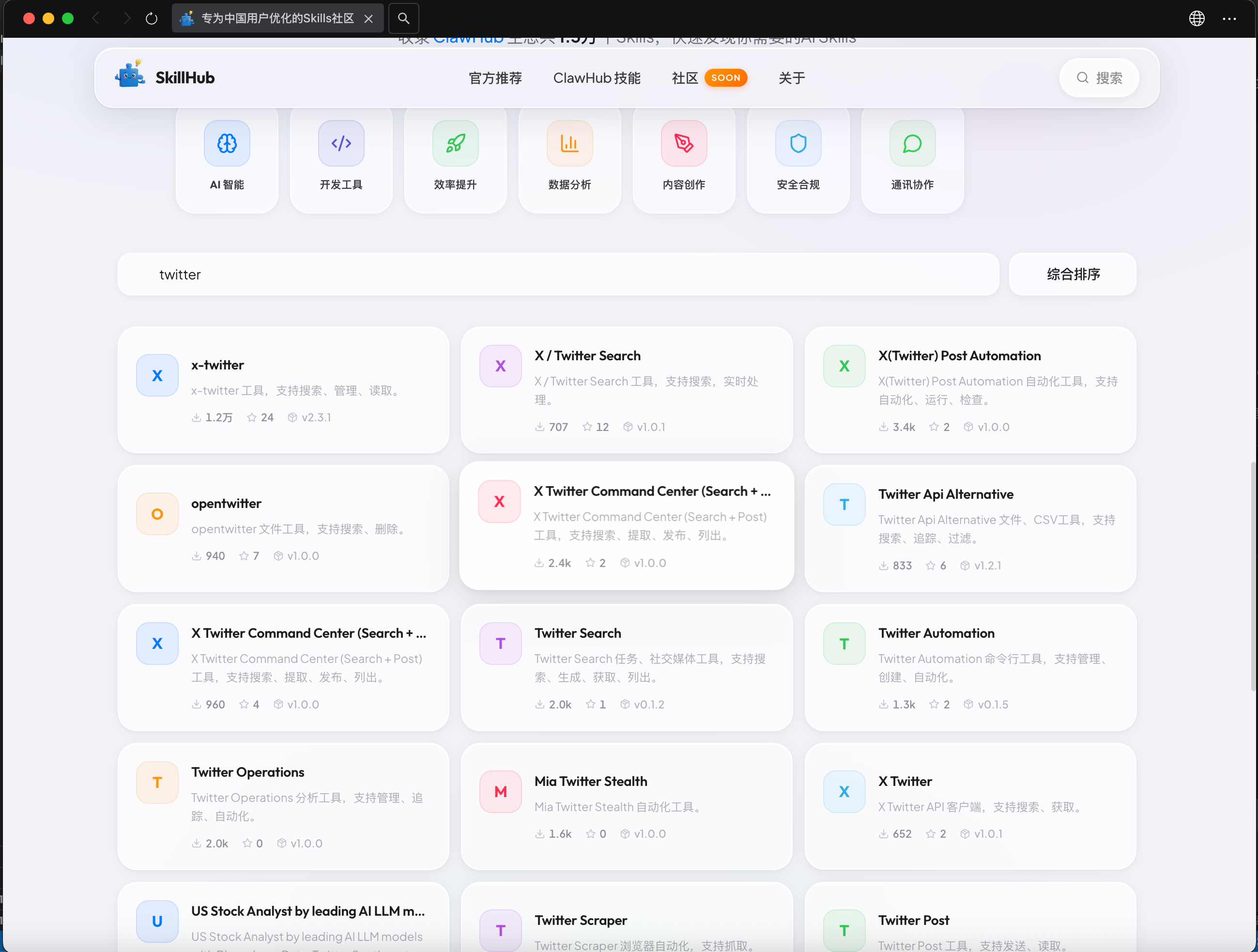
Task: Choose the 数据分析 bar chart icon
Action: [569, 143]
